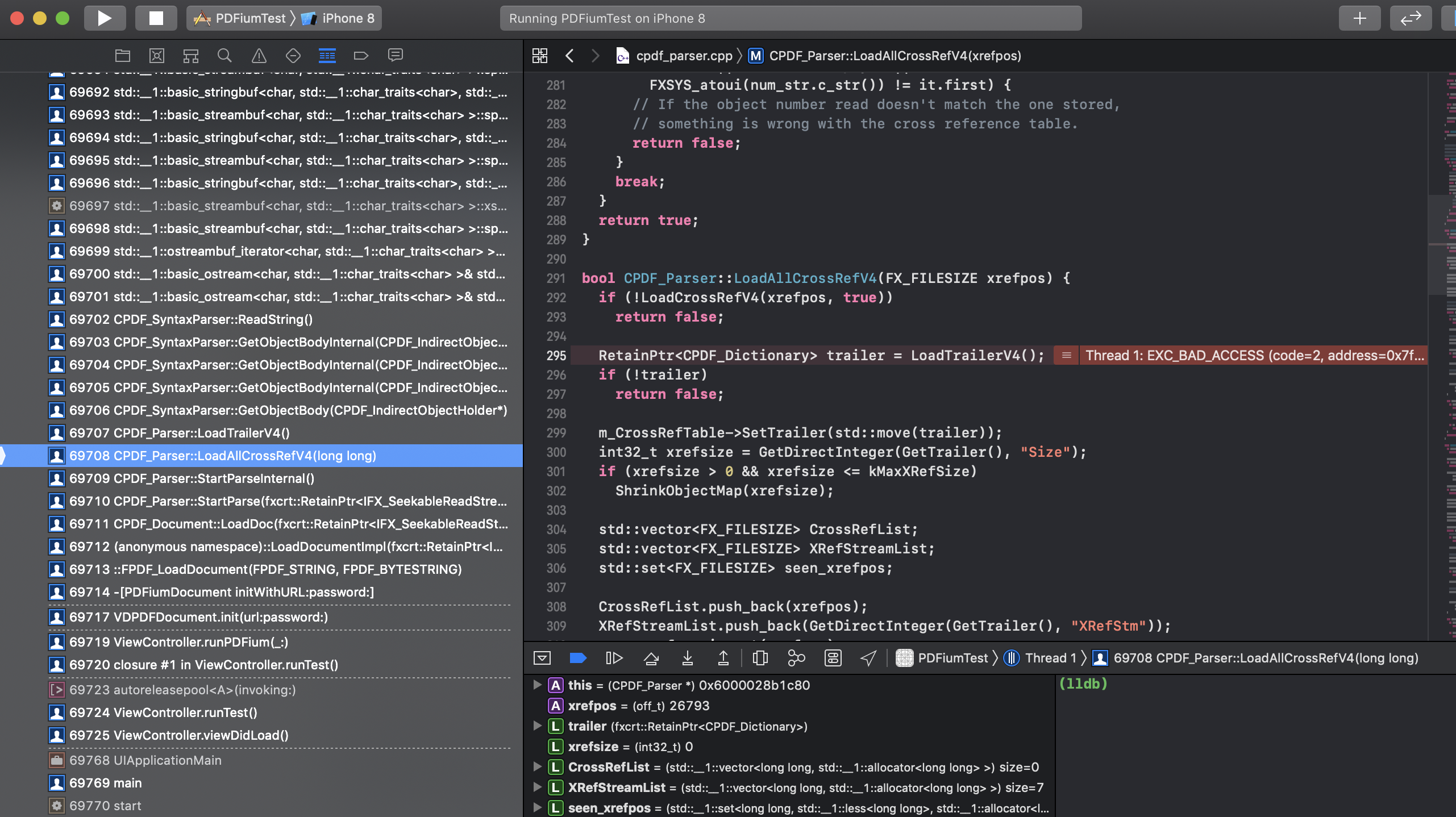Image resolution: width=1456 pixels, height=817 pixels.
Task: Select PDFiumTest process in debug bar
Action: pyautogui.click(x=942, y=658)
